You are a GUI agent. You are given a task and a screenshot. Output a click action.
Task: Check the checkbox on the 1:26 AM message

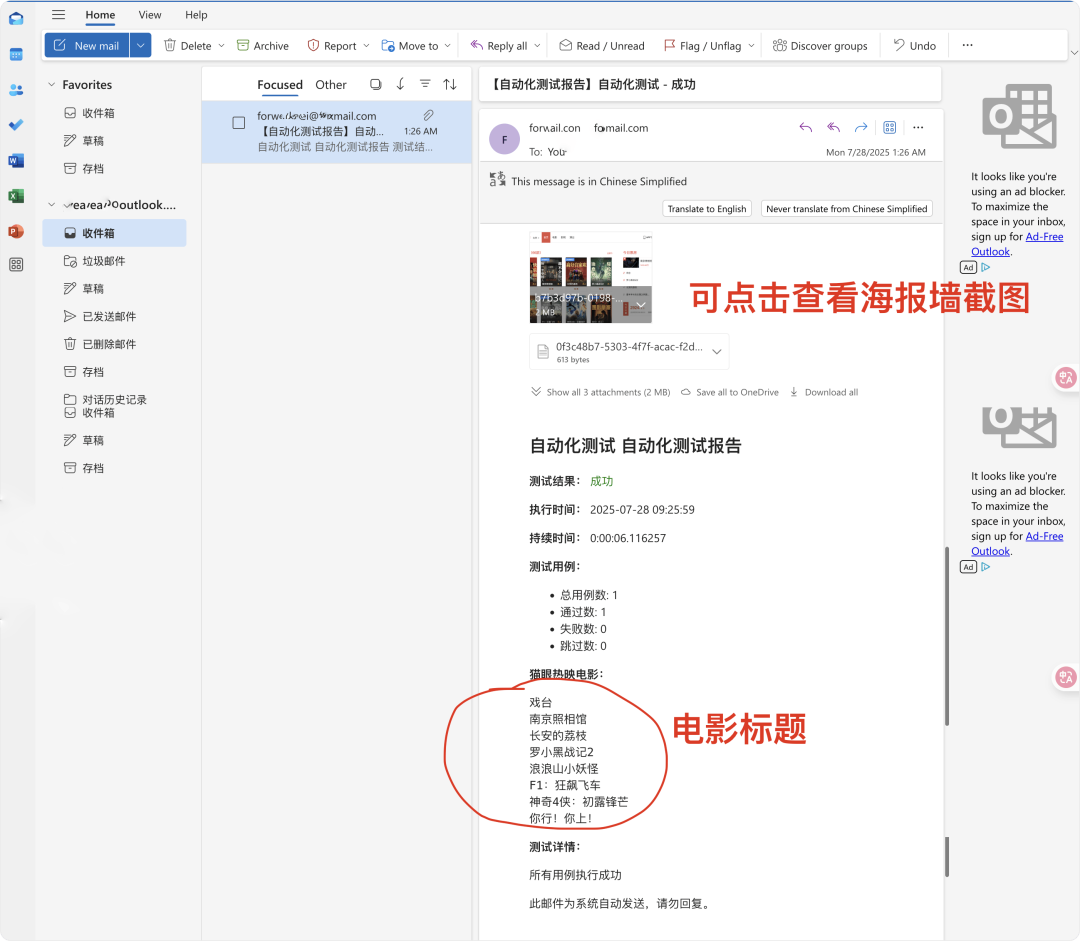(238, 123)
